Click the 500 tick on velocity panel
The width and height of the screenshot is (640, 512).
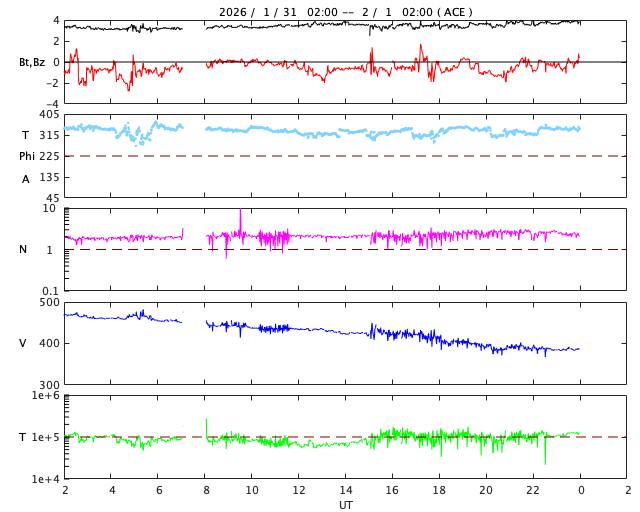tap(49, 302)
